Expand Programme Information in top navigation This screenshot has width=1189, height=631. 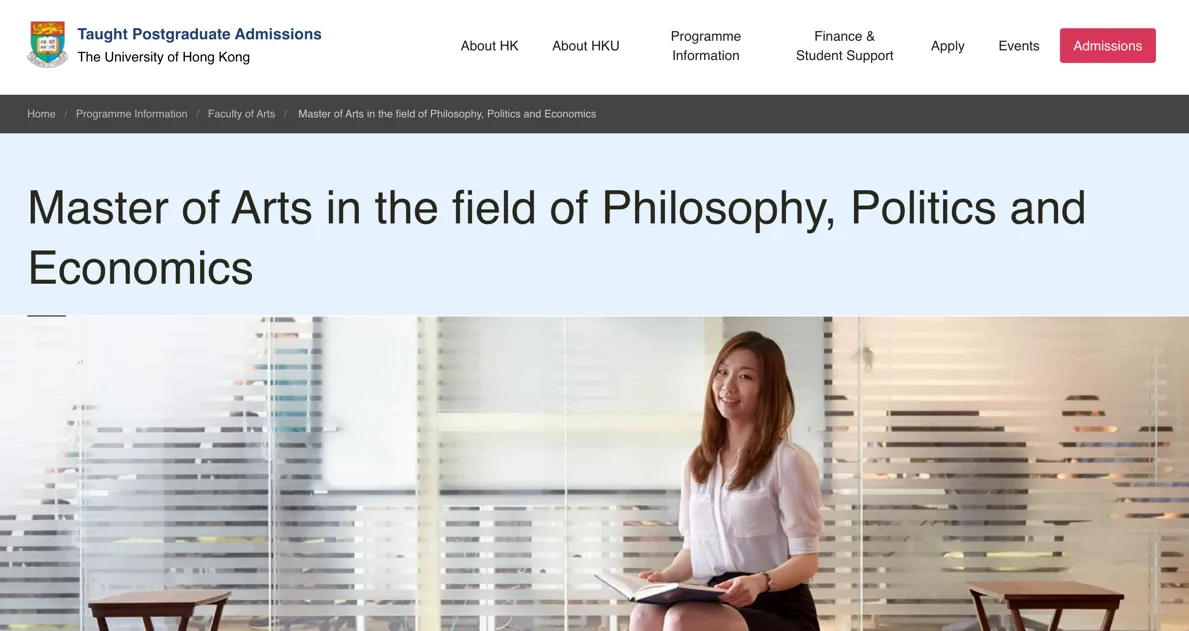pyautogui.click(x=705, y=46)
